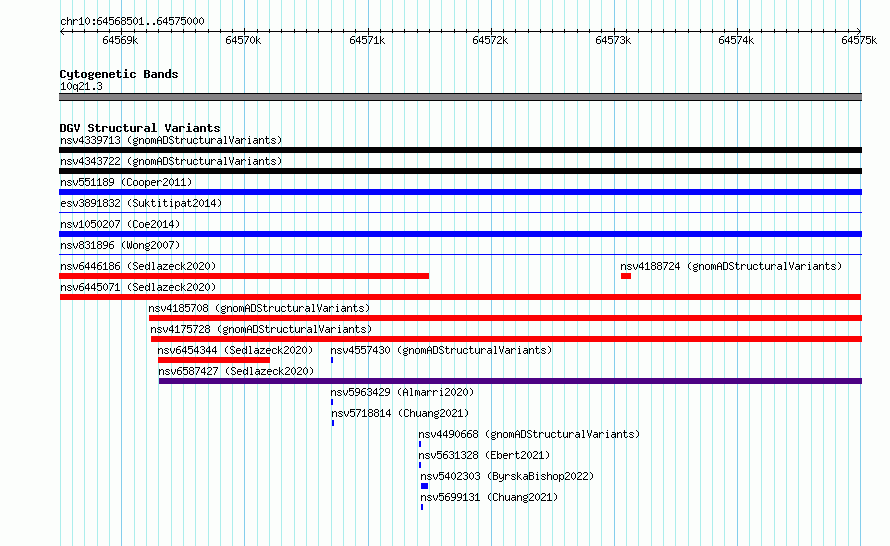Click the nsv5402303 (ByrskaBishop2022) label
The width and height of the screenshot is (890, 546).
pyautogui.click(x=507, y=476)
